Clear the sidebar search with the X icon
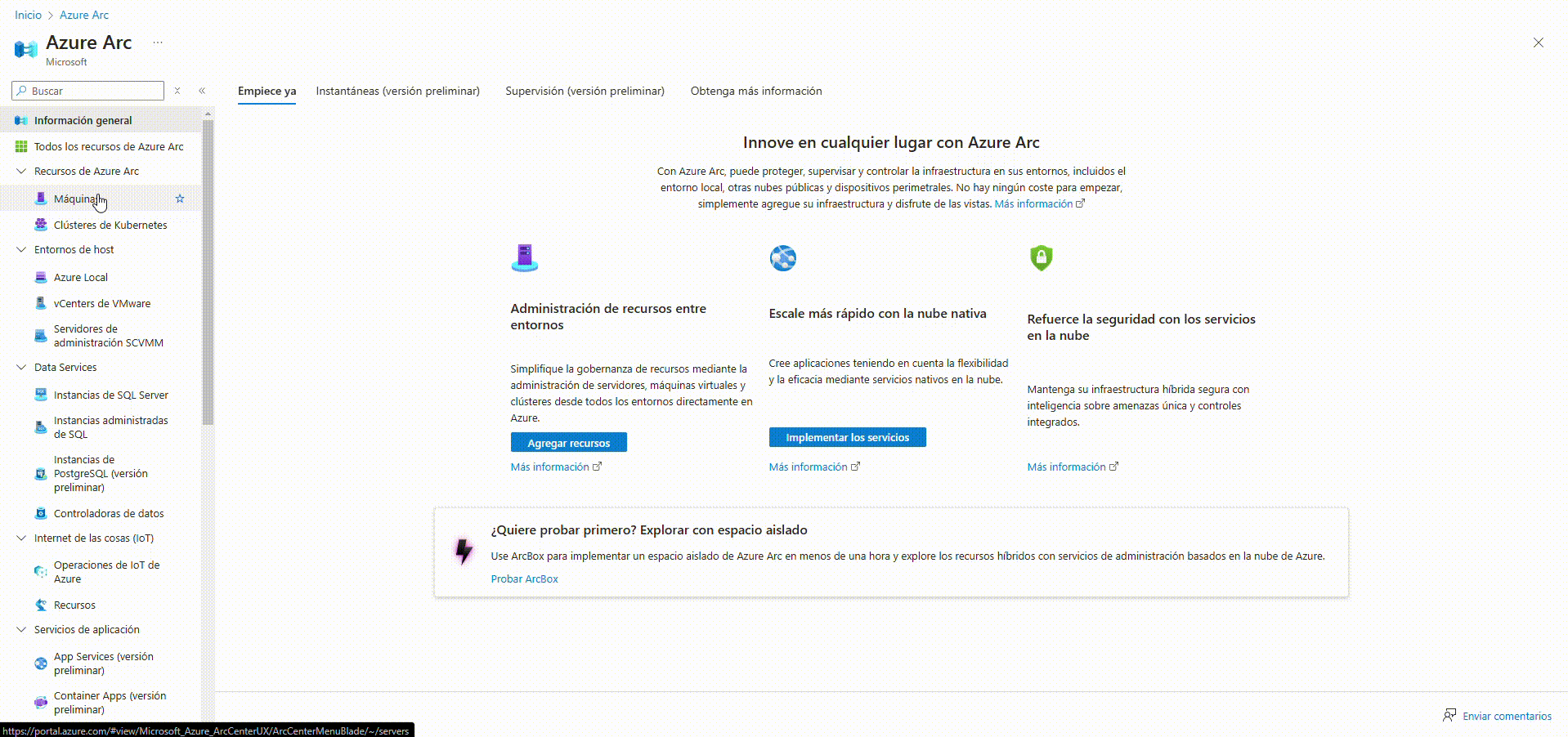1568x737 pixels. click(177, 91)
